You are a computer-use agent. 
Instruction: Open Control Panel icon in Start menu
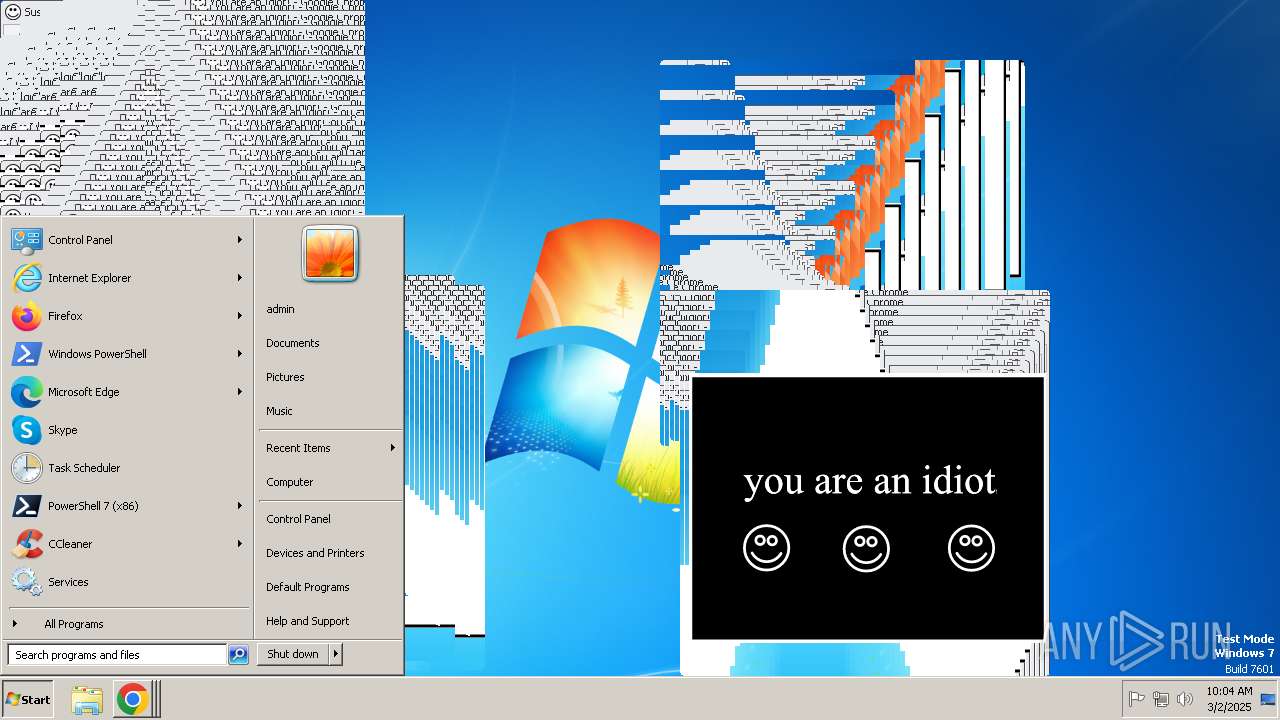pyautogui.click(x=27, y=240)
